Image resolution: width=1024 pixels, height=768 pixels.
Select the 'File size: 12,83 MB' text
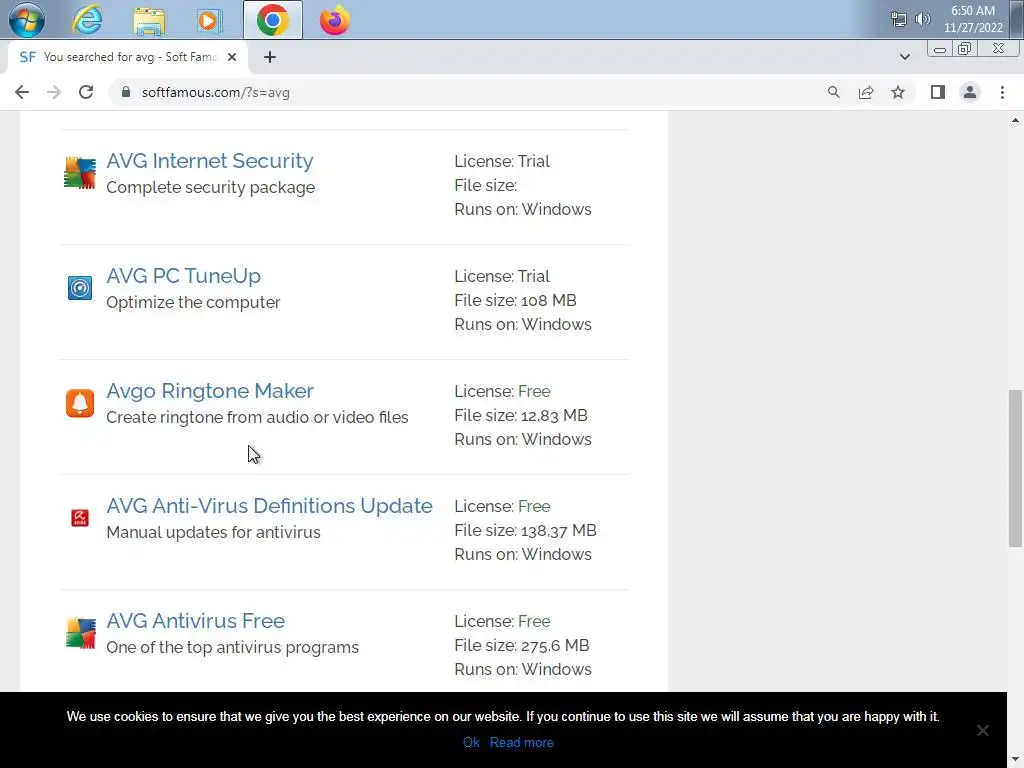(520, 415)
